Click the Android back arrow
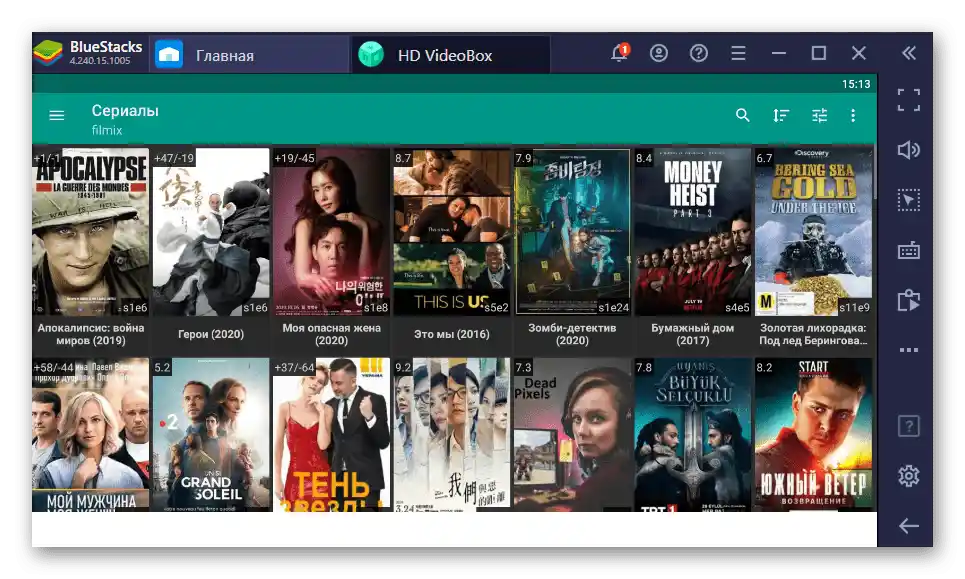Screen dimensions: 965x579 pos(909,526)
